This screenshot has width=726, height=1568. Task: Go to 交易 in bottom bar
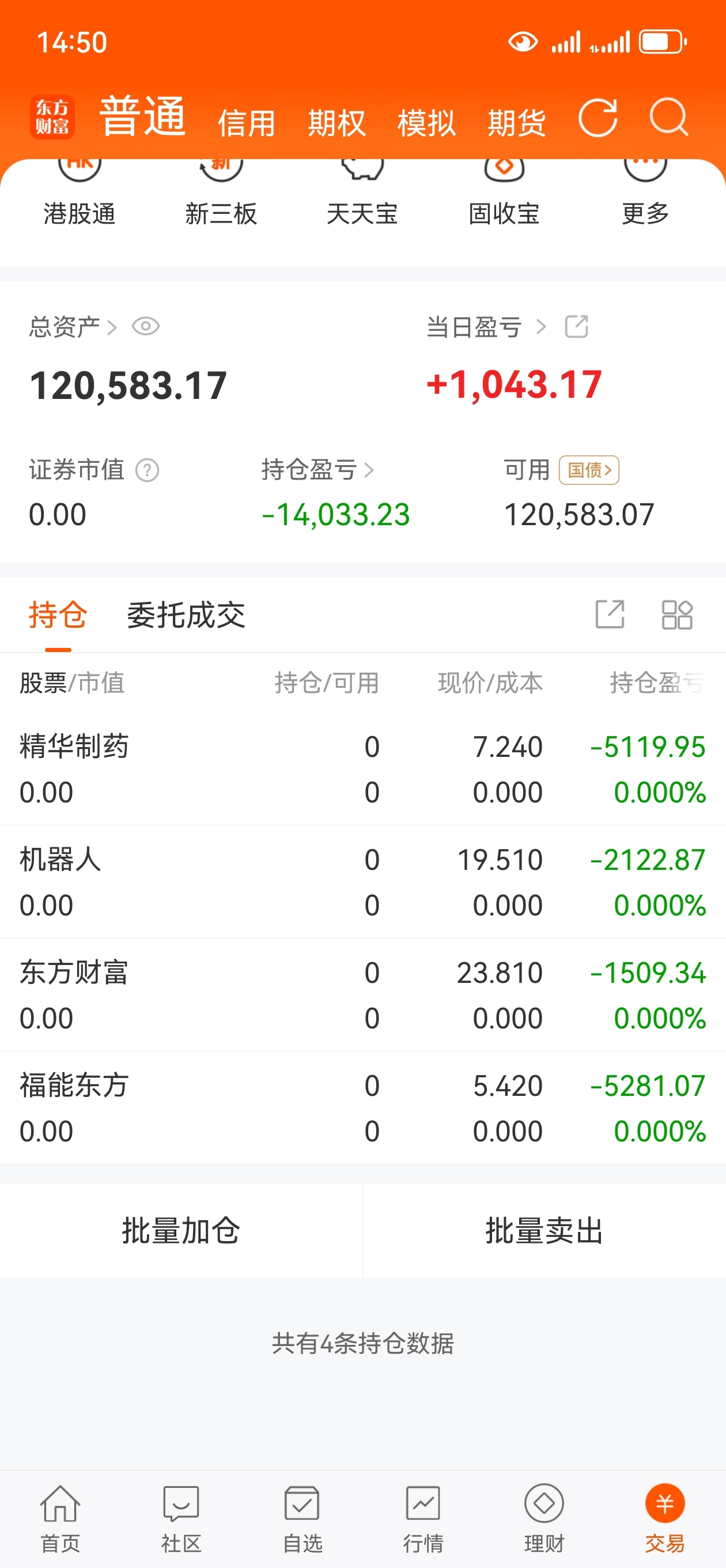pyautogui.click(x=664, y=1518)
